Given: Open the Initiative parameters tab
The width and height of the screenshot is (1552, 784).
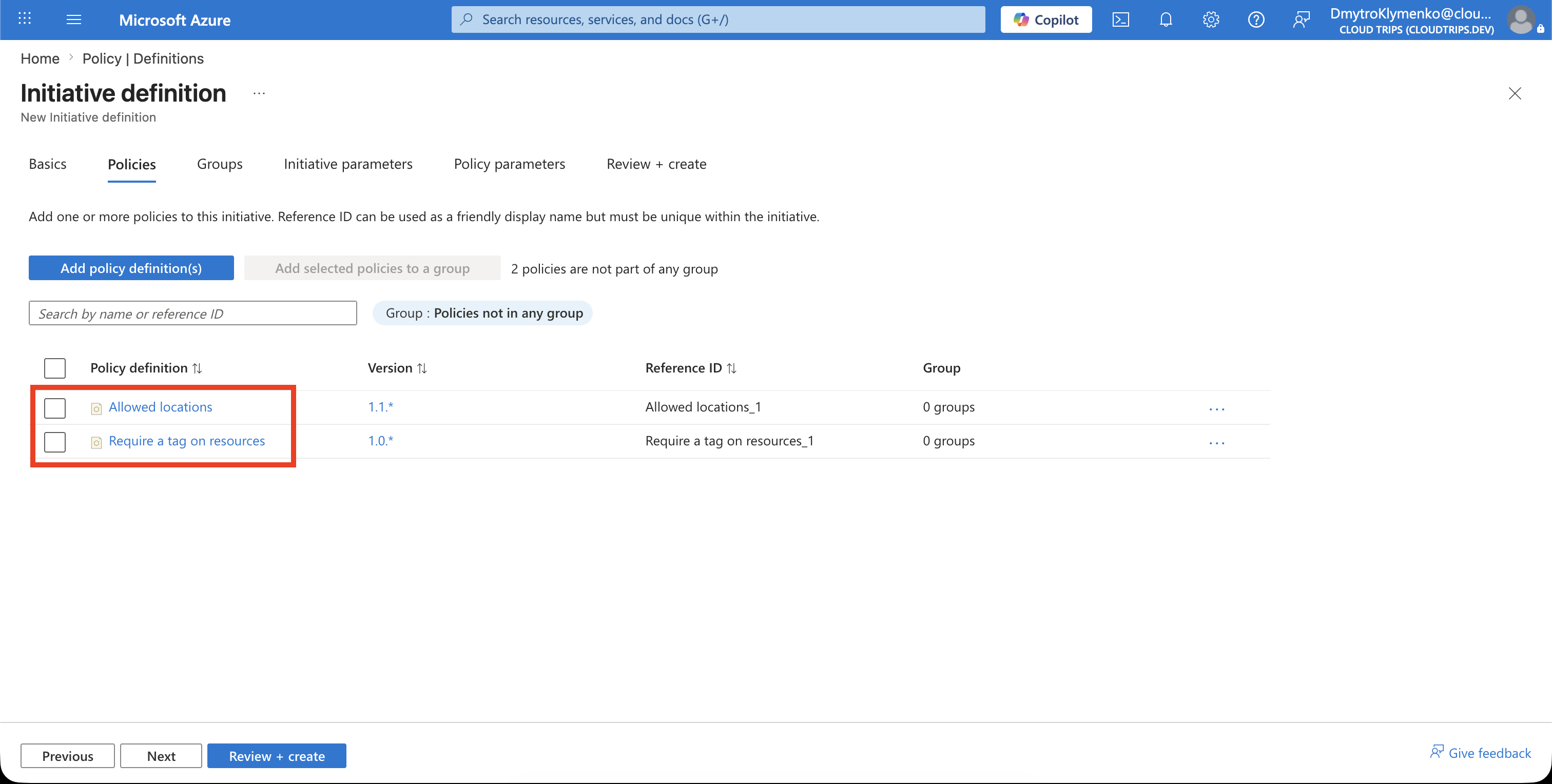Looking at the screenshot, I should tap(347, 164).
